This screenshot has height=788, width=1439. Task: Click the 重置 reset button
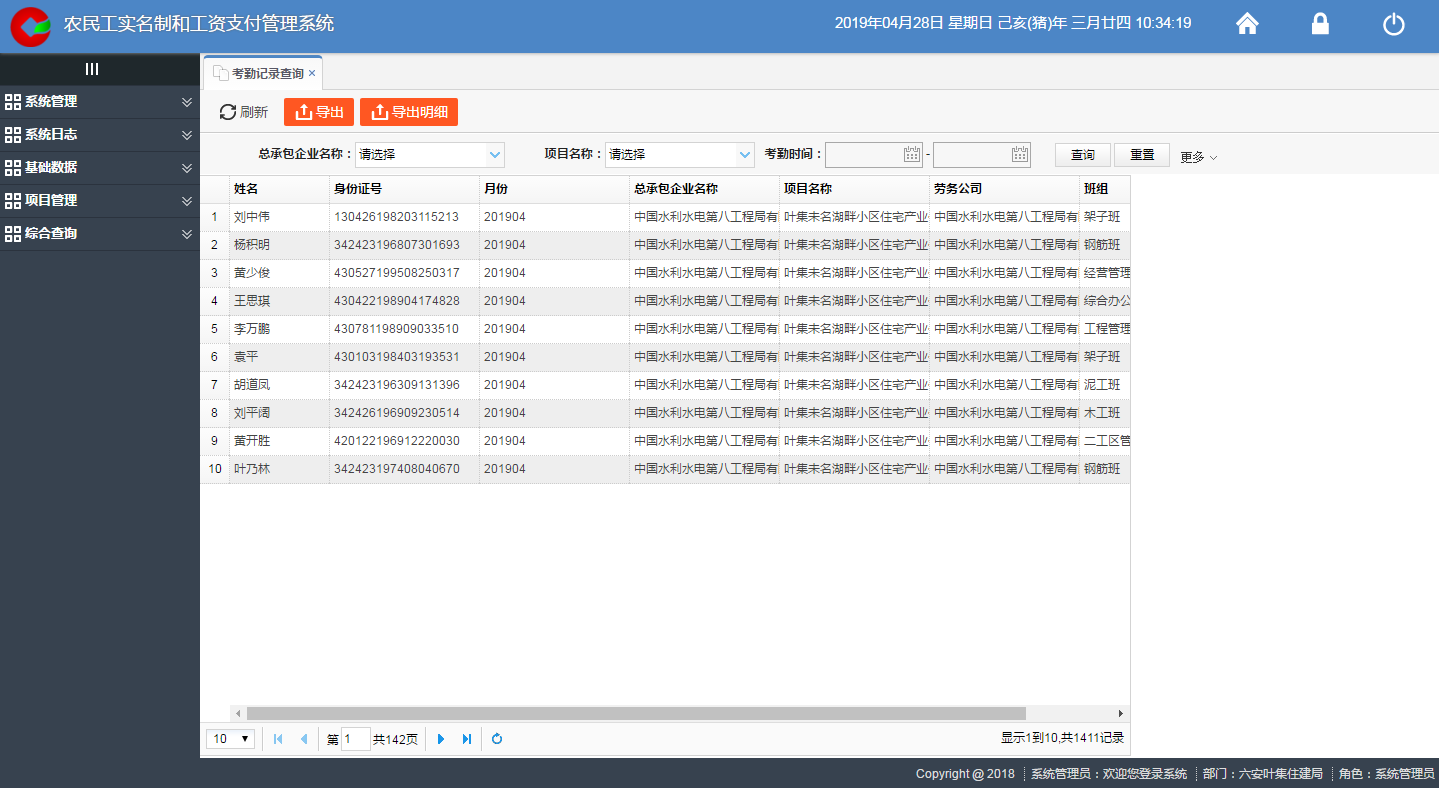point(1142,155)
